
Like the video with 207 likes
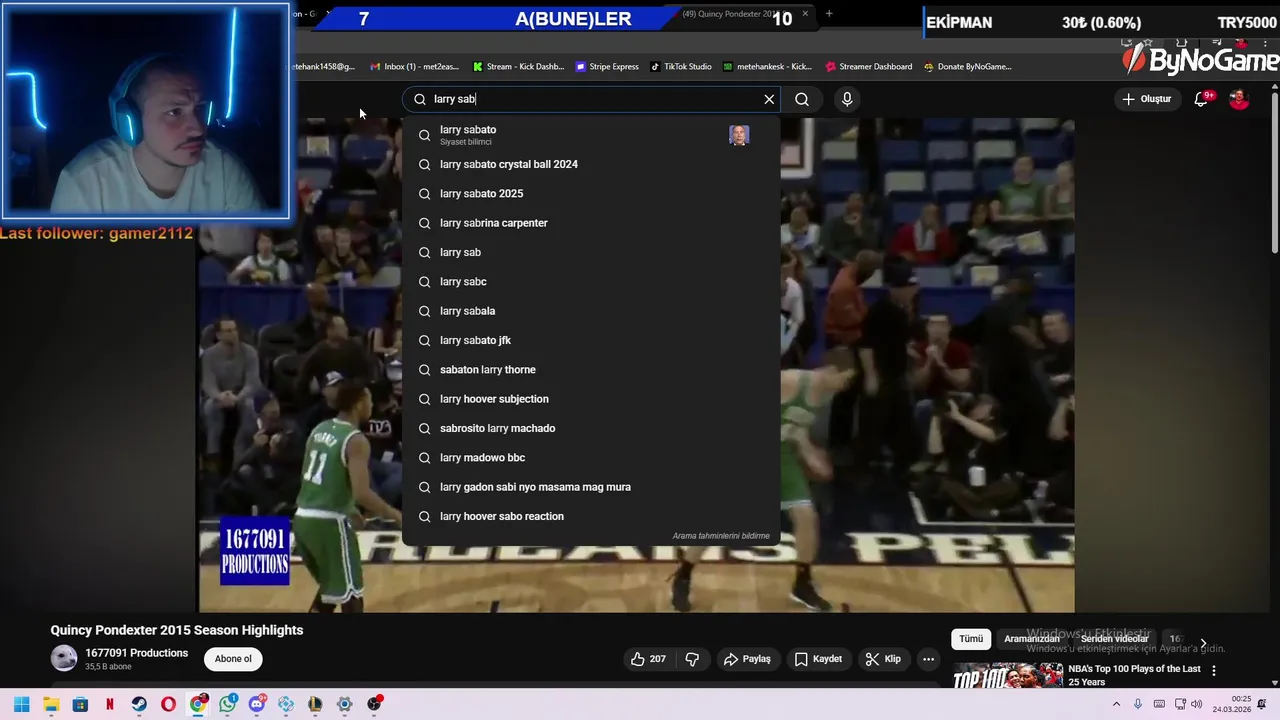(x=648, y=659)
